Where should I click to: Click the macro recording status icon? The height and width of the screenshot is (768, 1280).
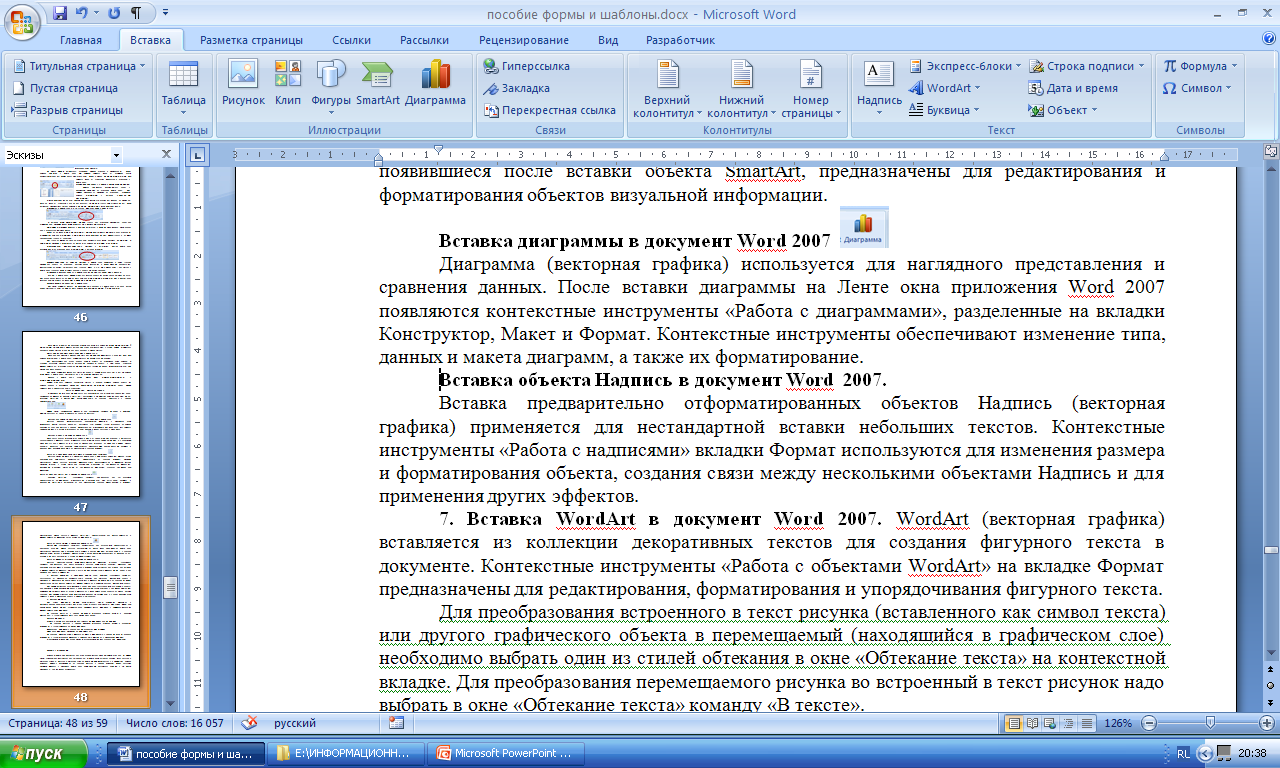coord(396,723)
